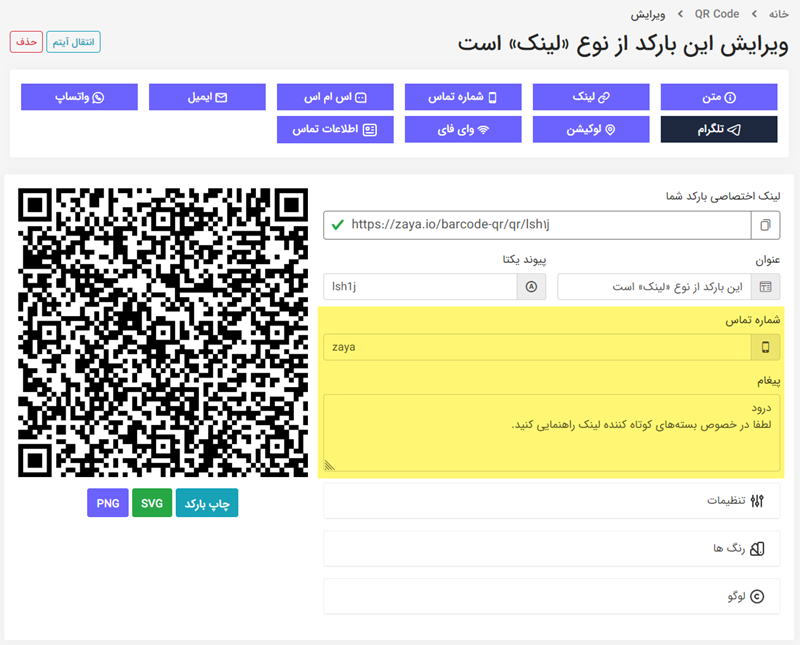
Task: Click the چاپ بارکد print button
Action: [207, 503]
